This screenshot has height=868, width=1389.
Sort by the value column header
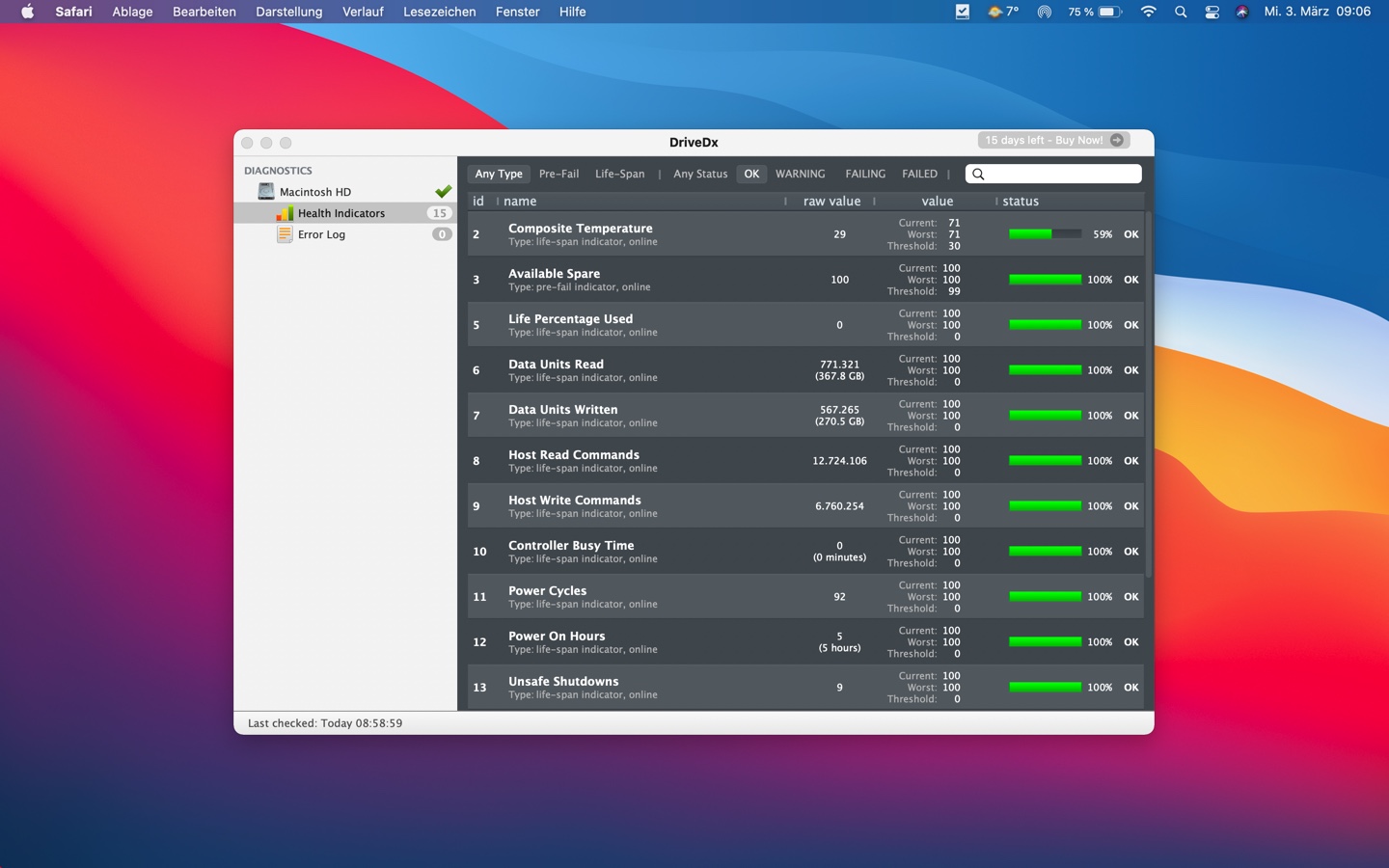coord(937,202)
